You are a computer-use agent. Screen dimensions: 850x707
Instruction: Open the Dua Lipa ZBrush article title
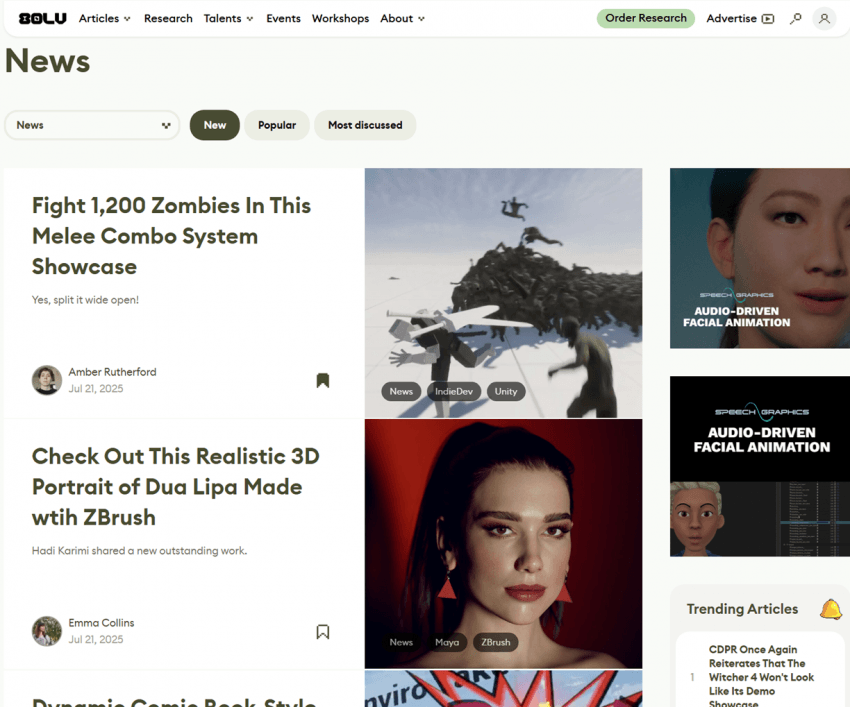[x=176, y=487]
